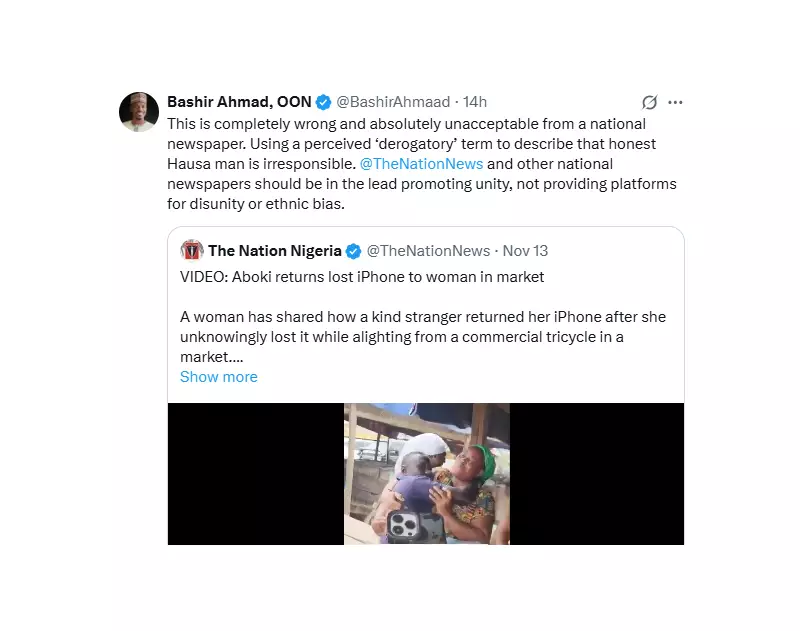Select Bashir Ahmad, OON display name
The width and height of the screenshot is (800, 631).
[240, 101]
